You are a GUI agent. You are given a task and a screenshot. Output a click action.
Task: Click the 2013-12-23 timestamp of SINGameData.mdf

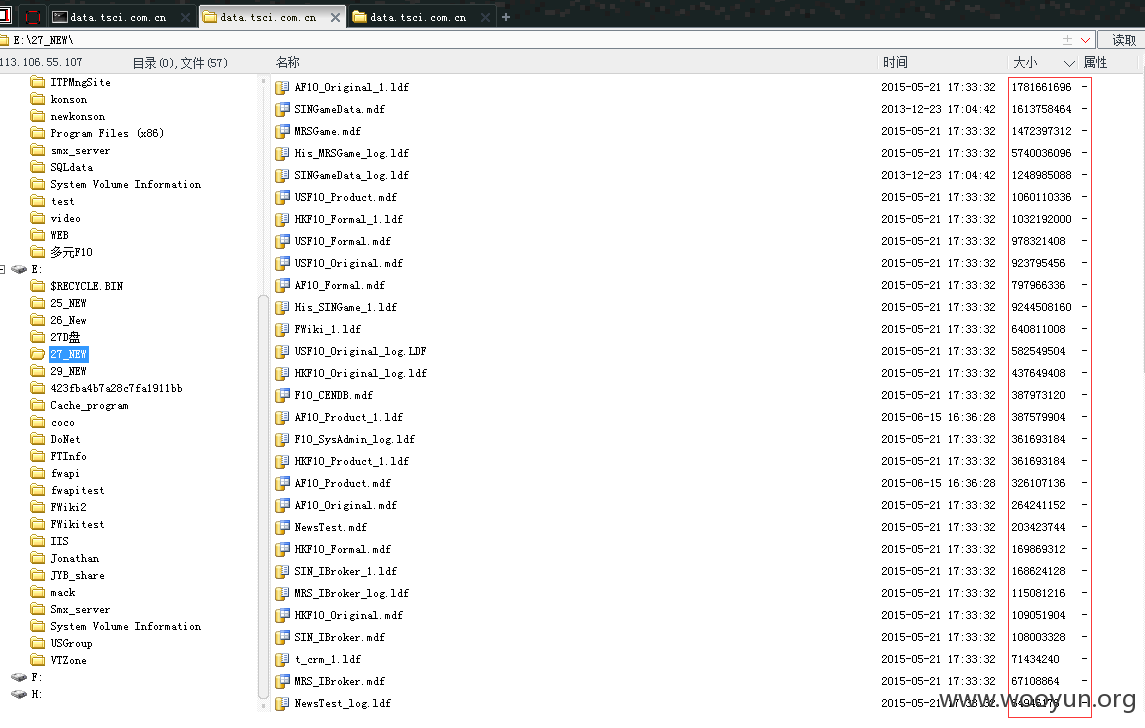click(x=938, y=110)
